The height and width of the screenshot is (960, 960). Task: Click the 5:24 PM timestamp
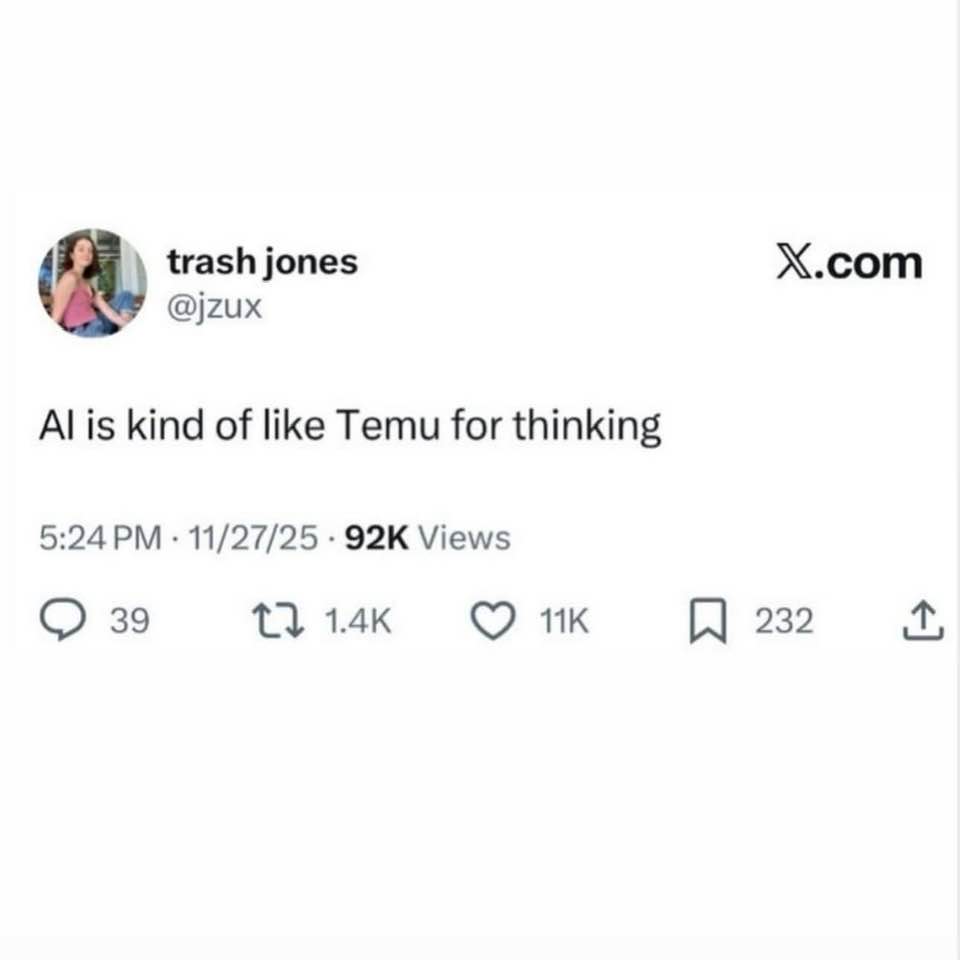point(101,538)
